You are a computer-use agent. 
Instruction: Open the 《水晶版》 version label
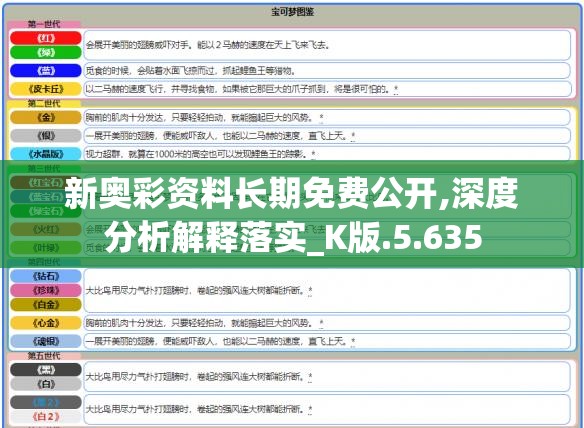coord(46,153)
